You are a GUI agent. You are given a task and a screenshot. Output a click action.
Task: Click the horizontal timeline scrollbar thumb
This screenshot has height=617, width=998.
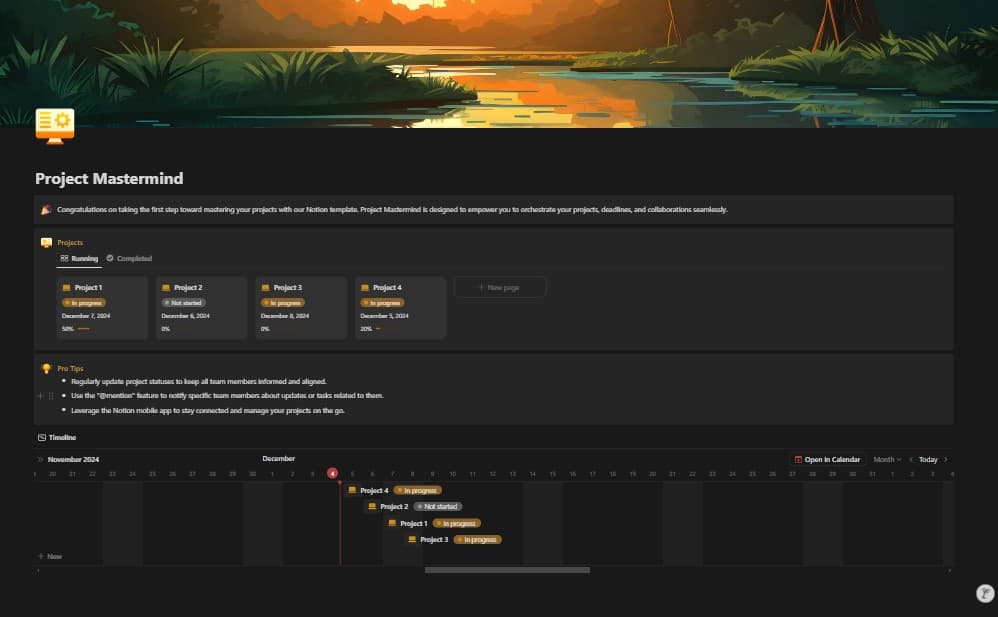pyautogui.click(x=507, y=570)
